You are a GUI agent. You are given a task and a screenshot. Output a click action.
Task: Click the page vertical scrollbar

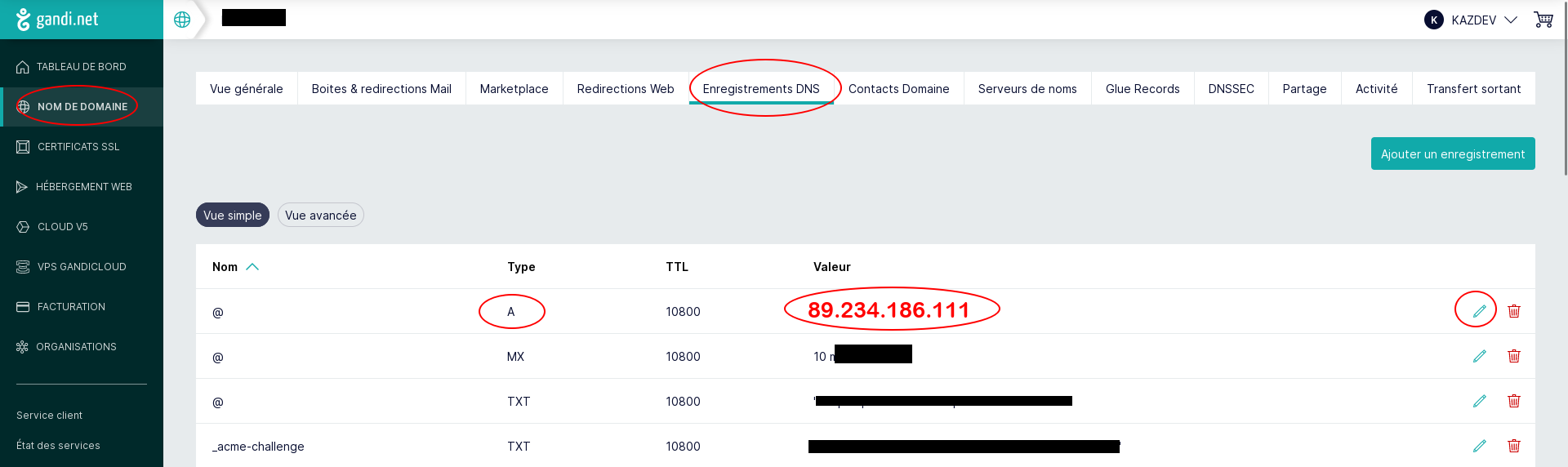pyautogui.click(x=1564, y=90)
